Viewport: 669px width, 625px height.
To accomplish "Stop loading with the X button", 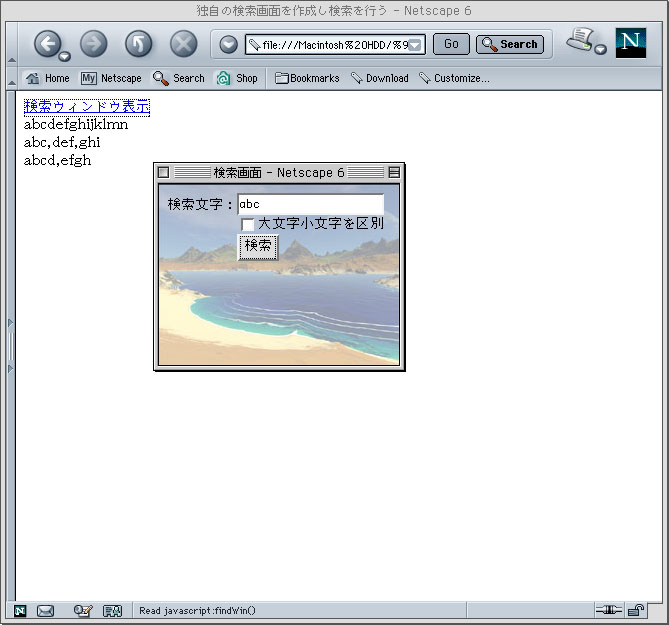I will pyautogui.click(x=183, y=44).
